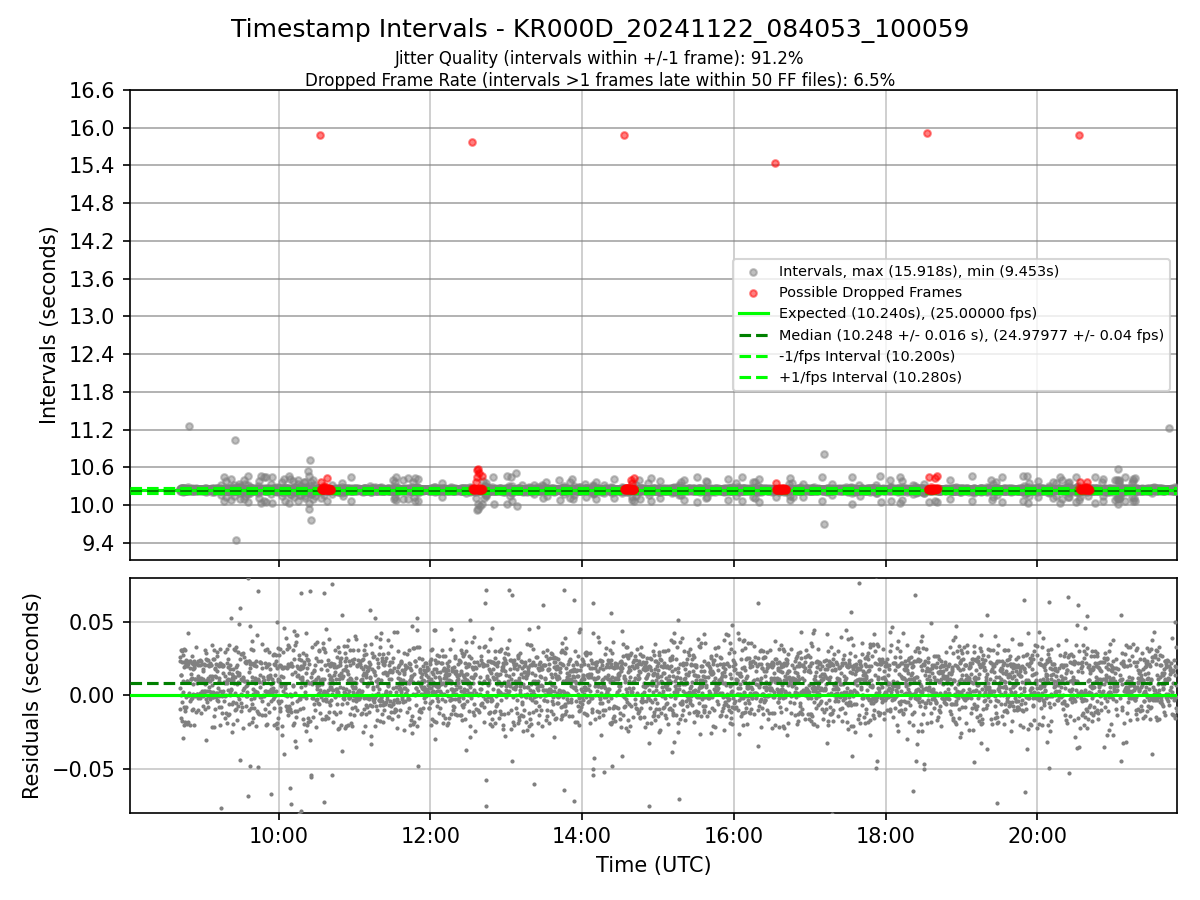Click legend entry 'Intervals, max (15.918s), min (9.453s)'
The height and width of the screenshot is (900, 1200).
pos(919,271)
